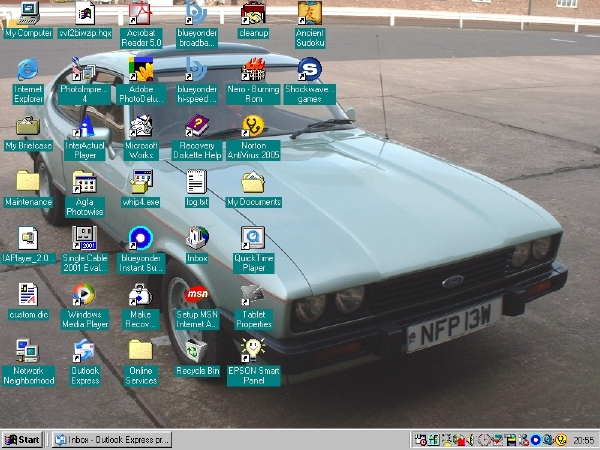Select the Adobe PhotoDeluxe icon
The height and width of the screenshot is (450, 600).
click(x=141, y=70)
